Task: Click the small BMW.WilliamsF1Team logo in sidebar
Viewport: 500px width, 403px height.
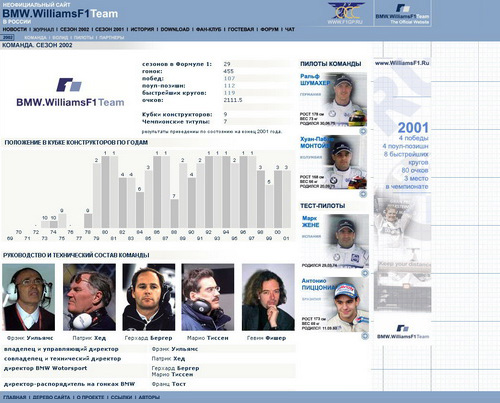Action: click(x=403, y=332)
